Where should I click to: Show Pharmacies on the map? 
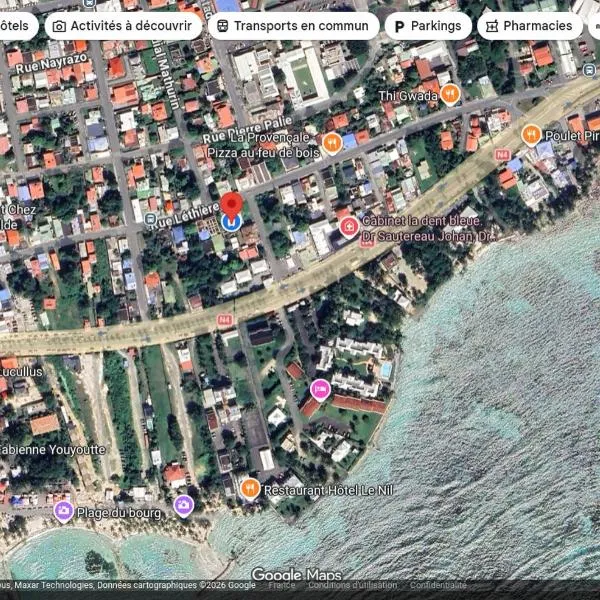530,26
